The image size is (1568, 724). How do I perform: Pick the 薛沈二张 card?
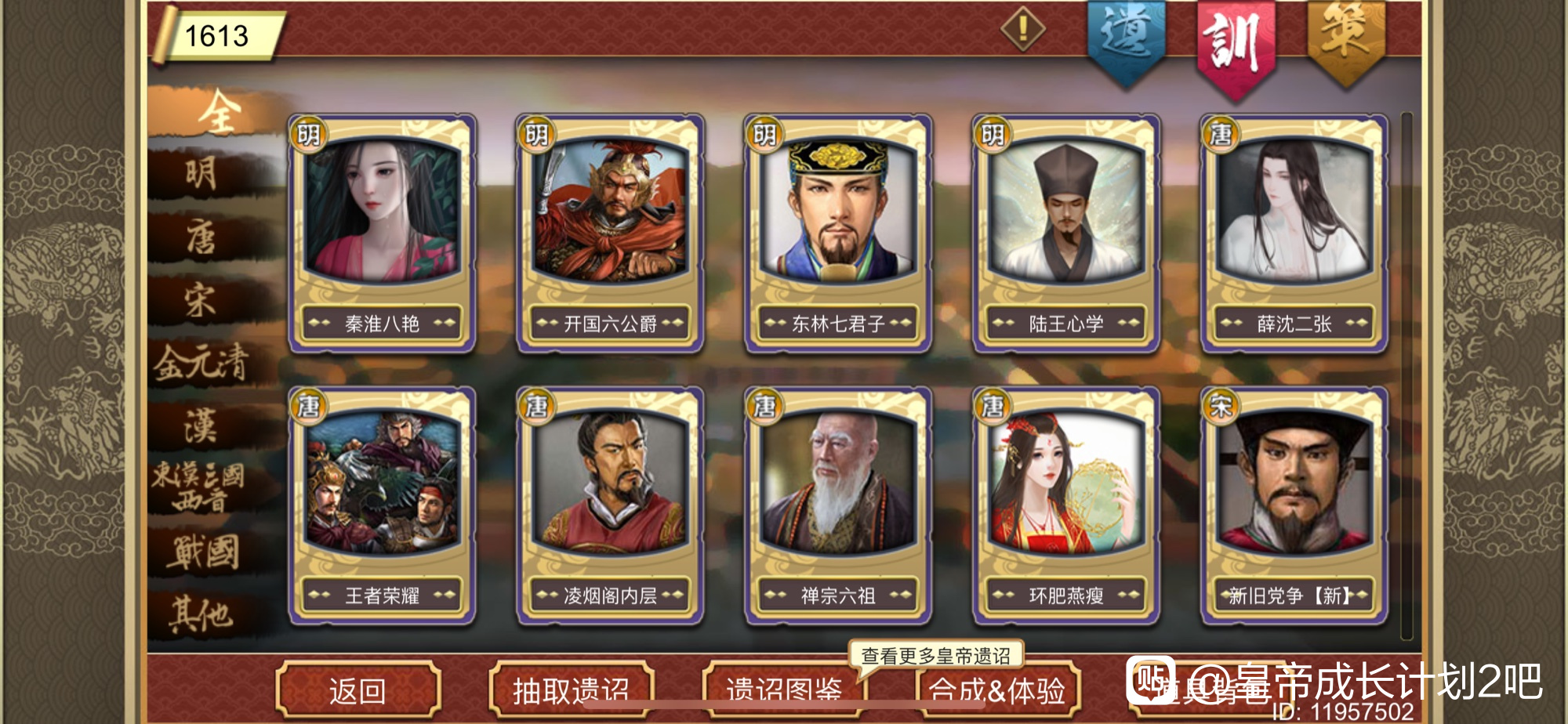tap(1294, 233)
